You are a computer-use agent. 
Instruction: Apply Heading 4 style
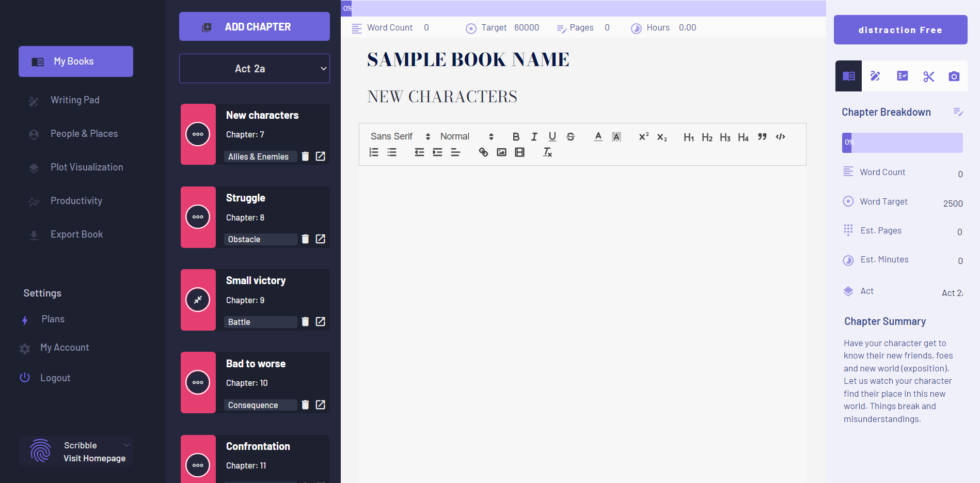[743, 137]
